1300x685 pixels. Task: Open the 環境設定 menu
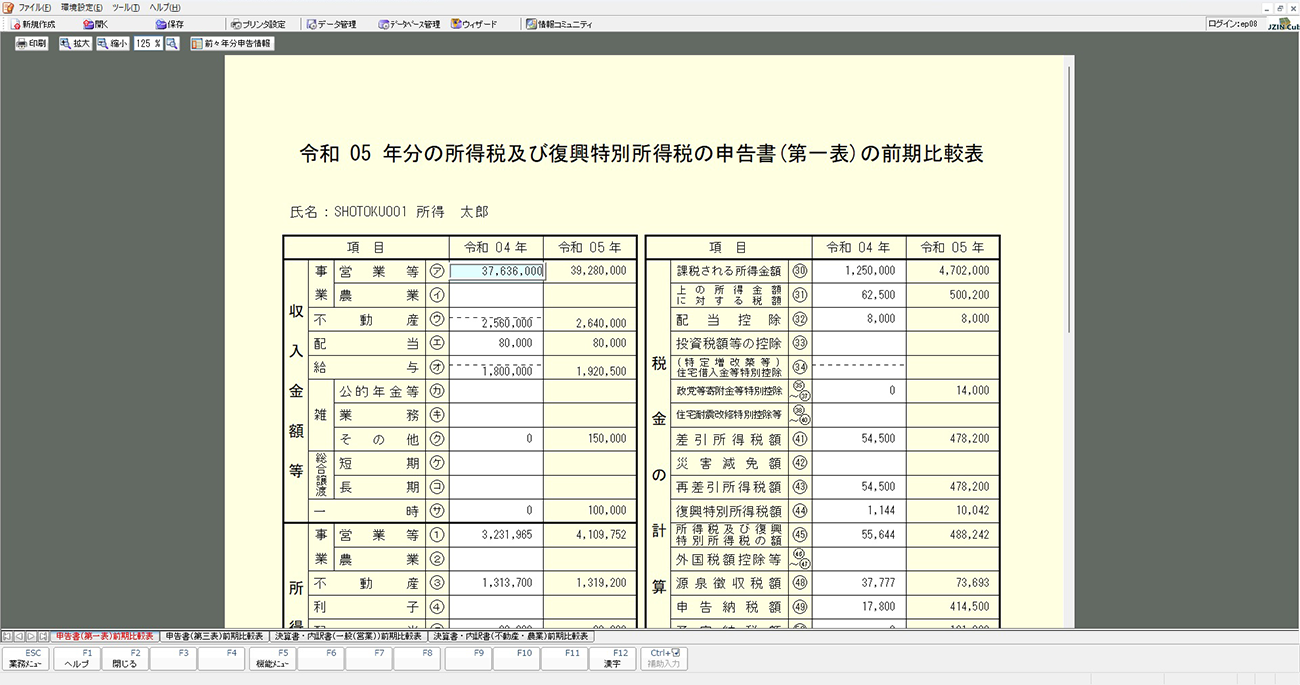point(82,7)
